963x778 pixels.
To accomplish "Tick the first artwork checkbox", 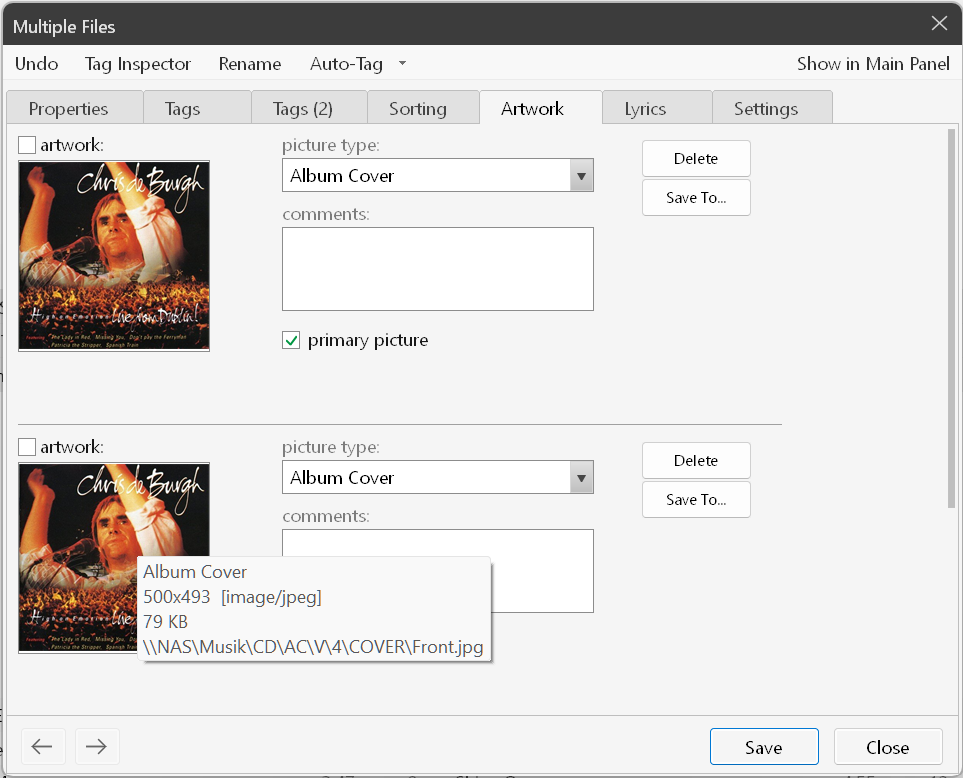I will [x=26, y=145].
